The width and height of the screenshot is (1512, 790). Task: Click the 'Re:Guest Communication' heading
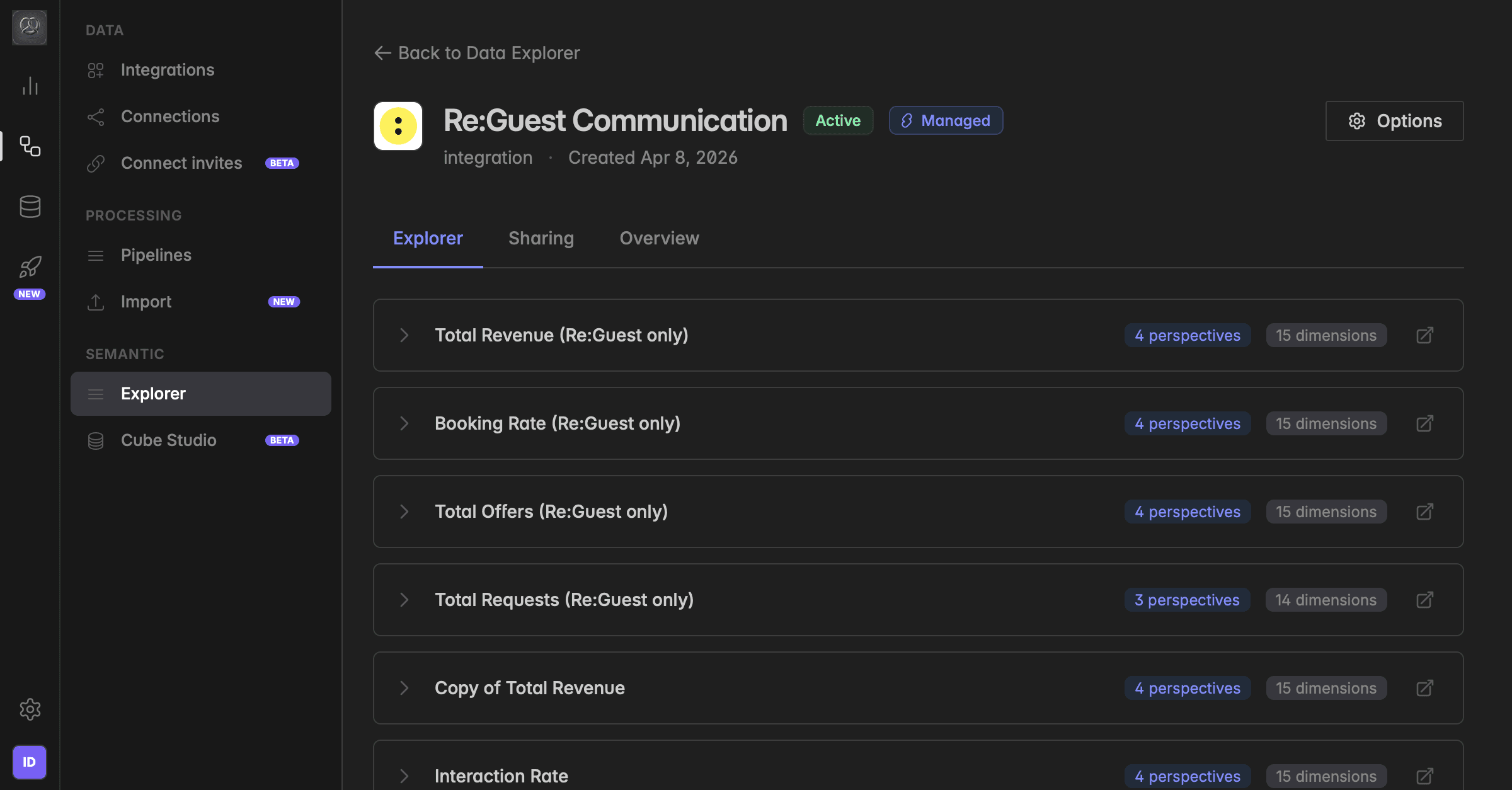click(x=616, y=120)
